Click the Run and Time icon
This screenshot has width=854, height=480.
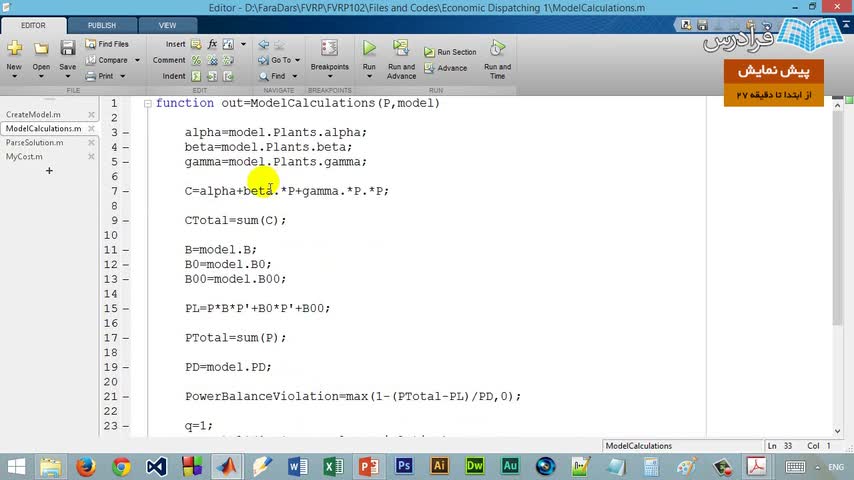(497, 48)
